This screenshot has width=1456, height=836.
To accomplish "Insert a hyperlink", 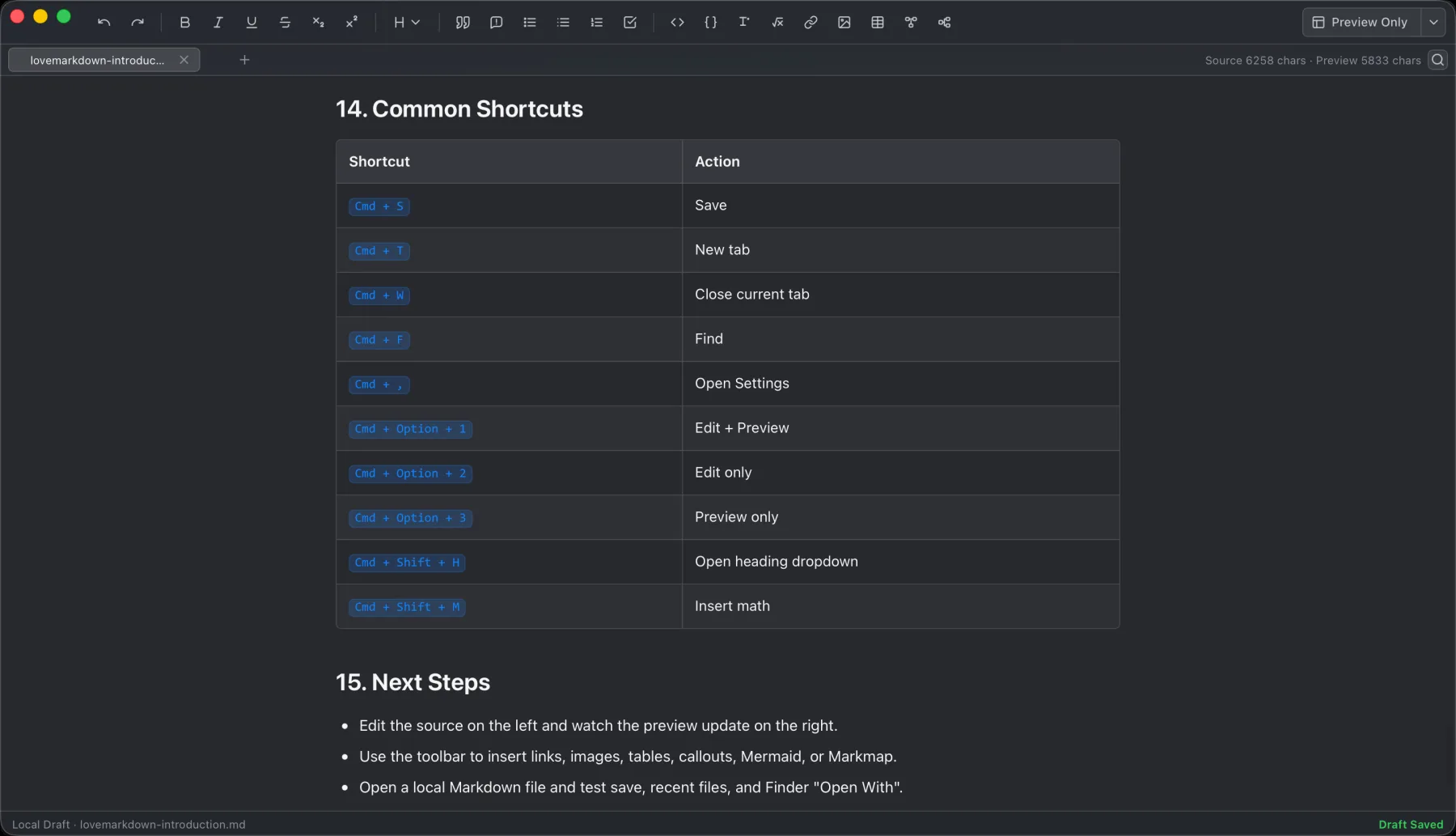I will [811, 23].
